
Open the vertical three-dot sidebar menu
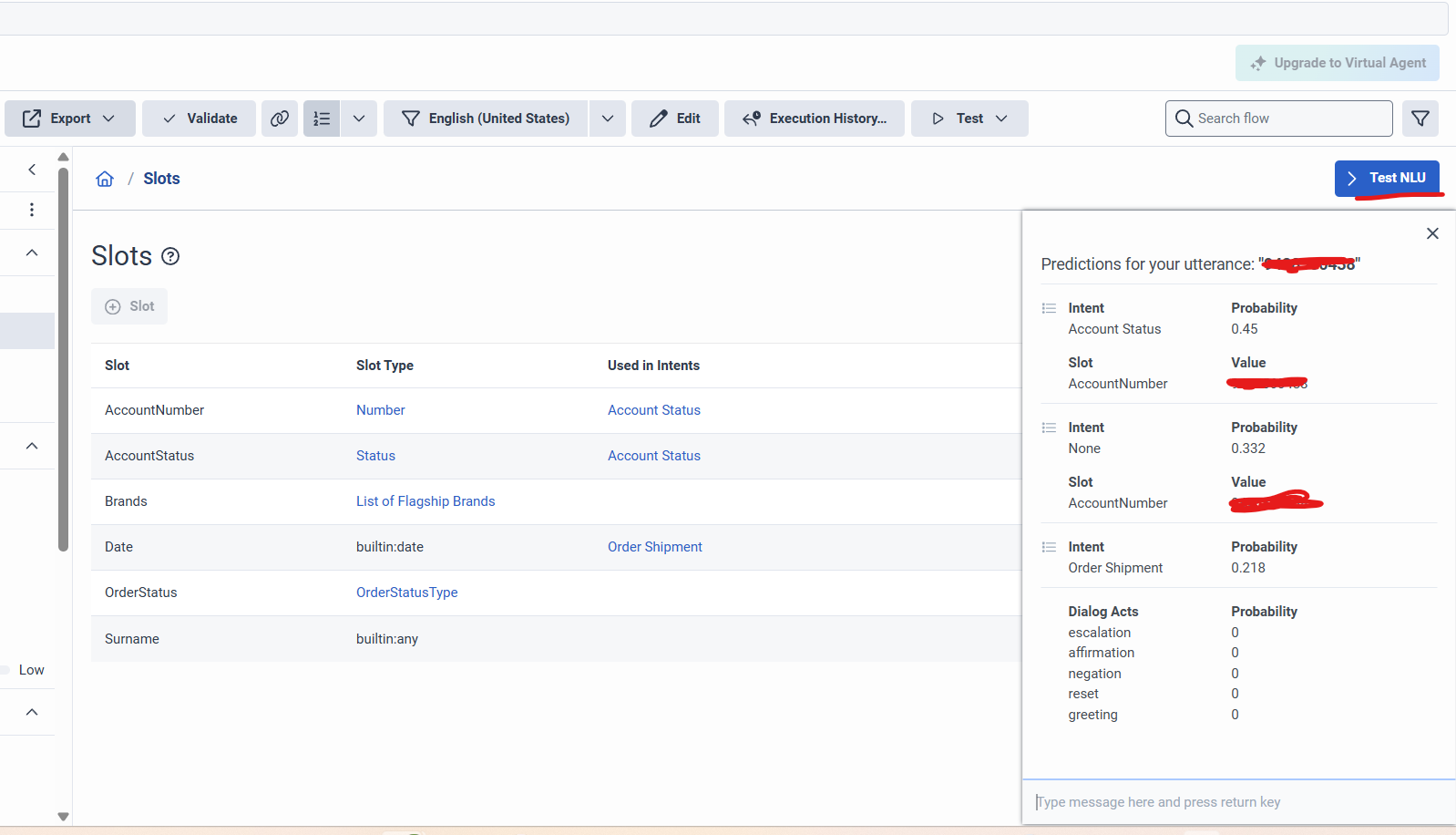(32, 210)
